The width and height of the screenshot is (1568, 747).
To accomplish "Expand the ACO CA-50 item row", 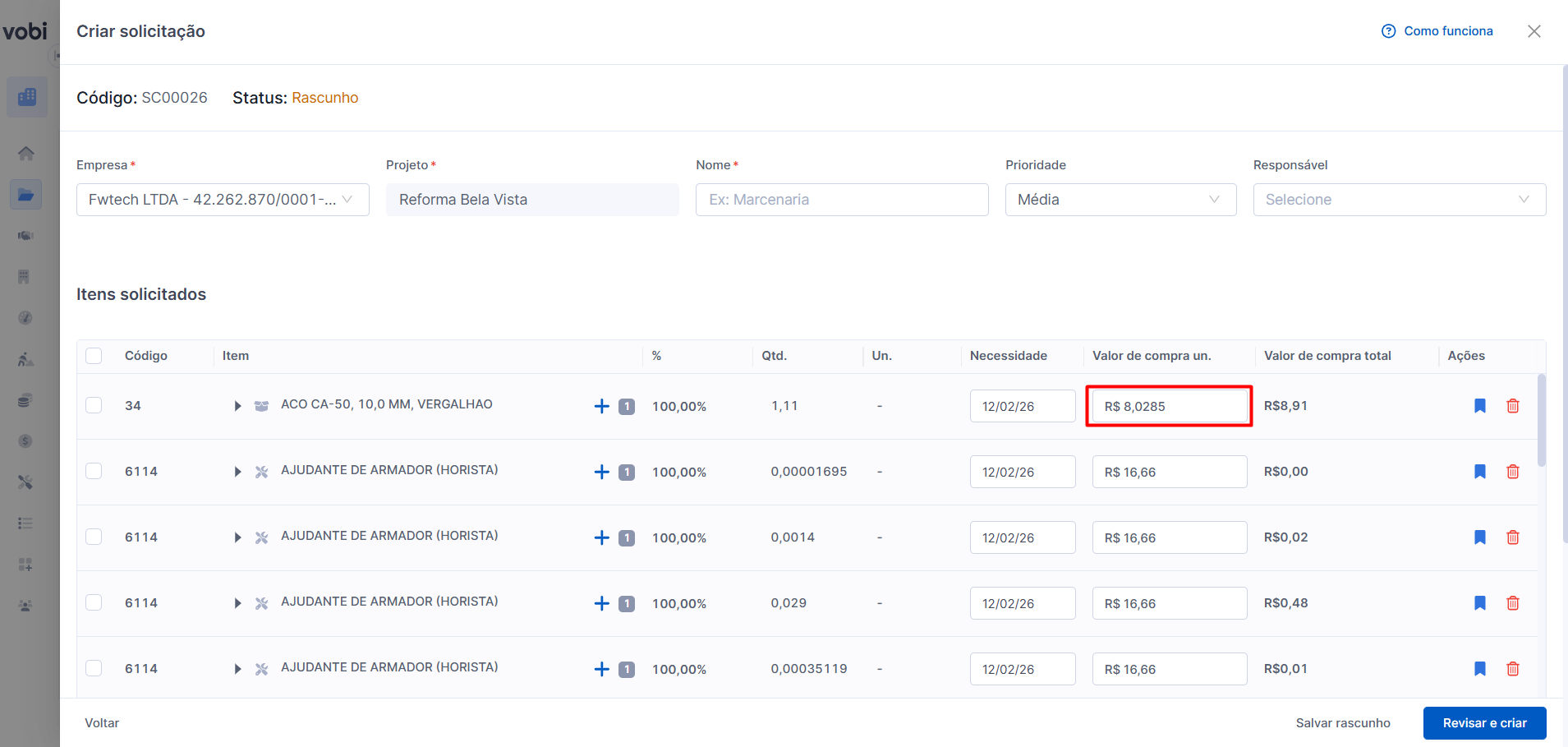I will click(237, 406).
